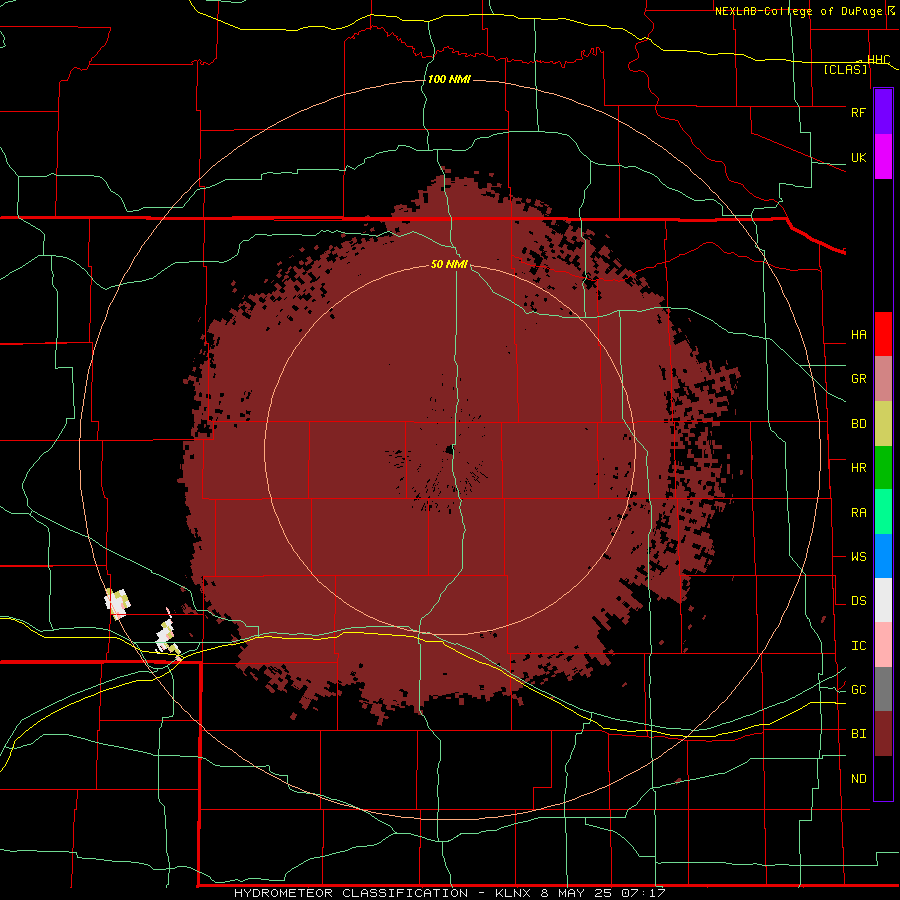Click the RA light green legend block

(x=883, y=512)
